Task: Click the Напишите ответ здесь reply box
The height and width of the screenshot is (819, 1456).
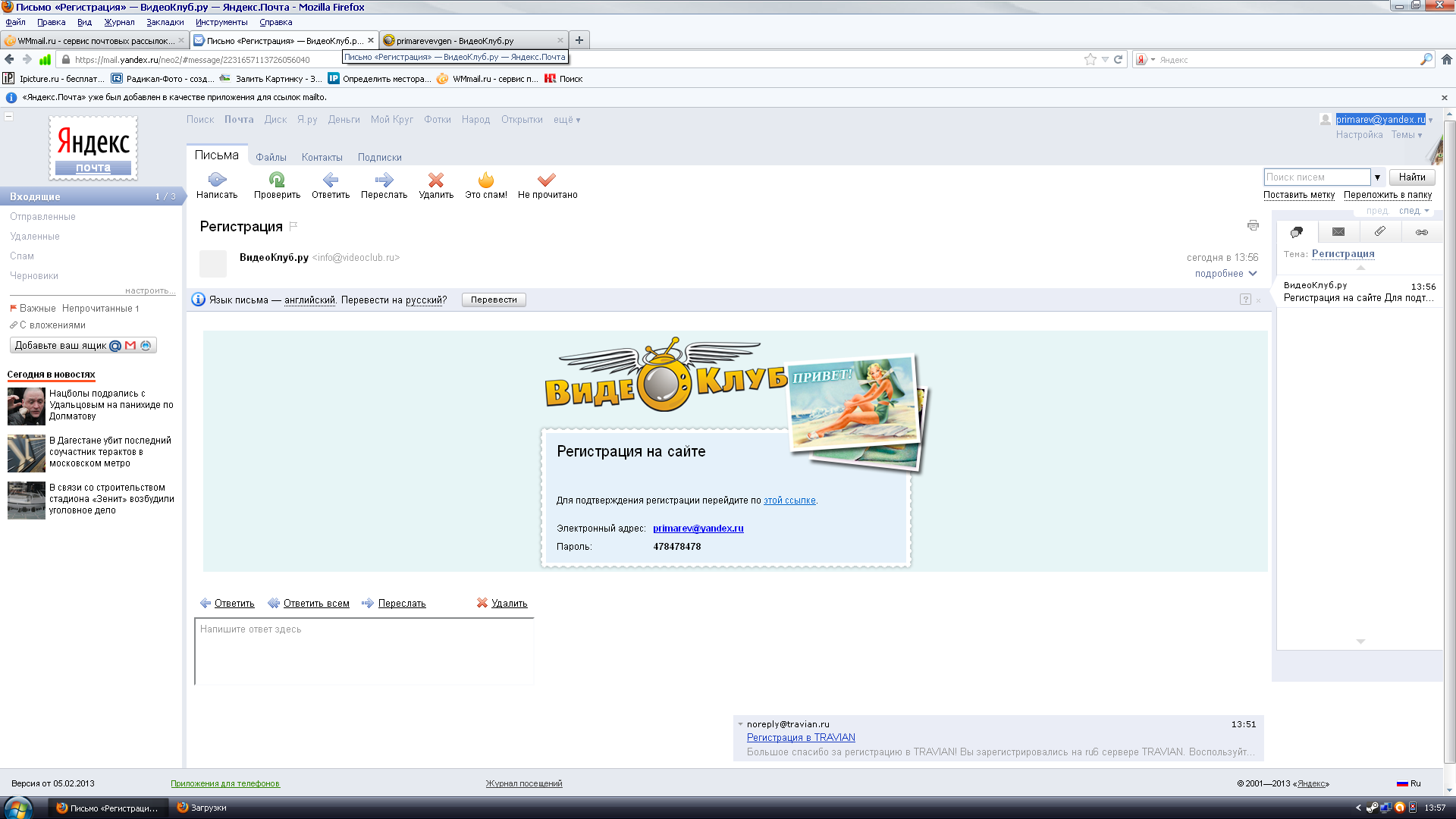Action: [x=364, y=651]
